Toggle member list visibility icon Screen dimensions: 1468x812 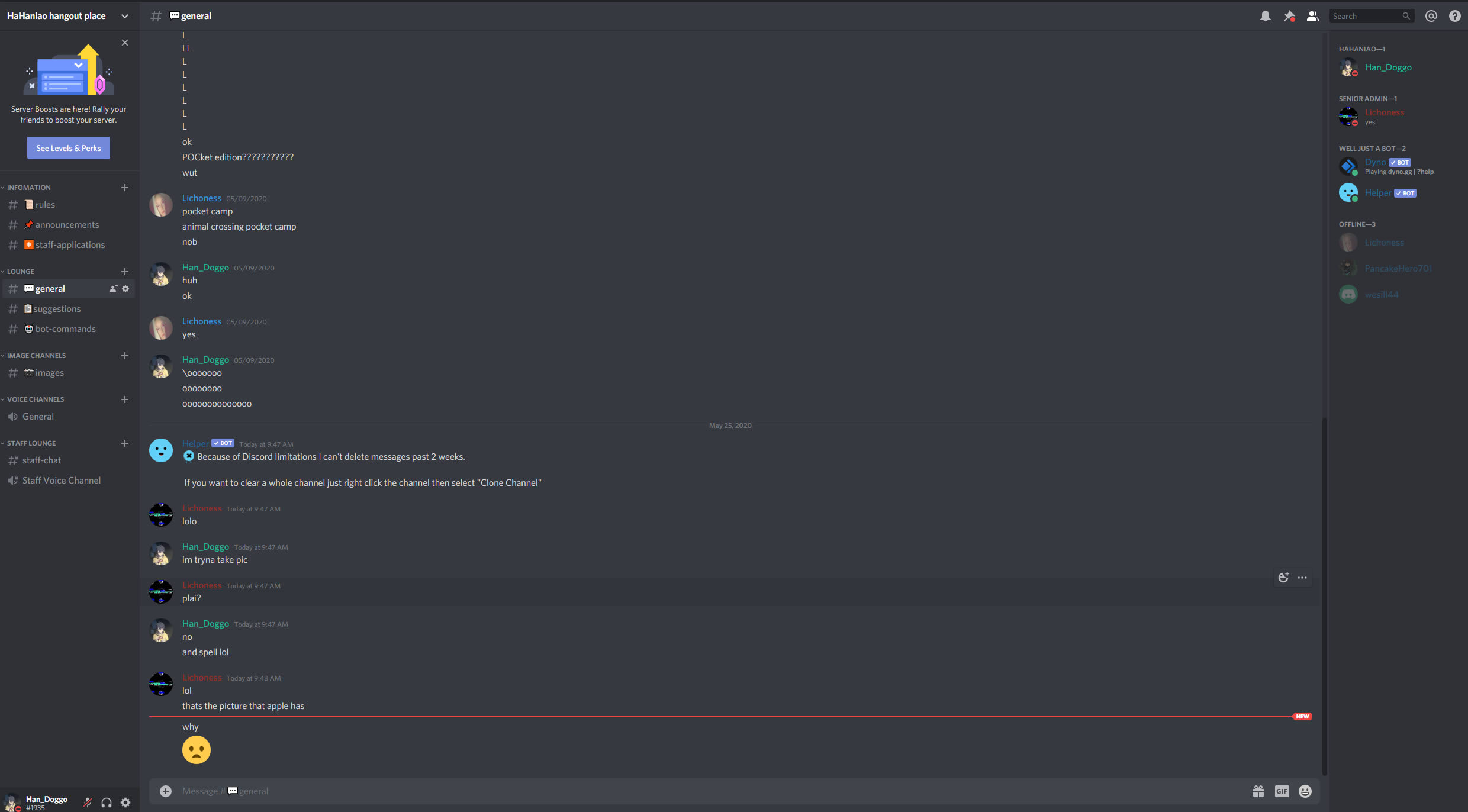pyautogui.click(x=1312, y=16)
